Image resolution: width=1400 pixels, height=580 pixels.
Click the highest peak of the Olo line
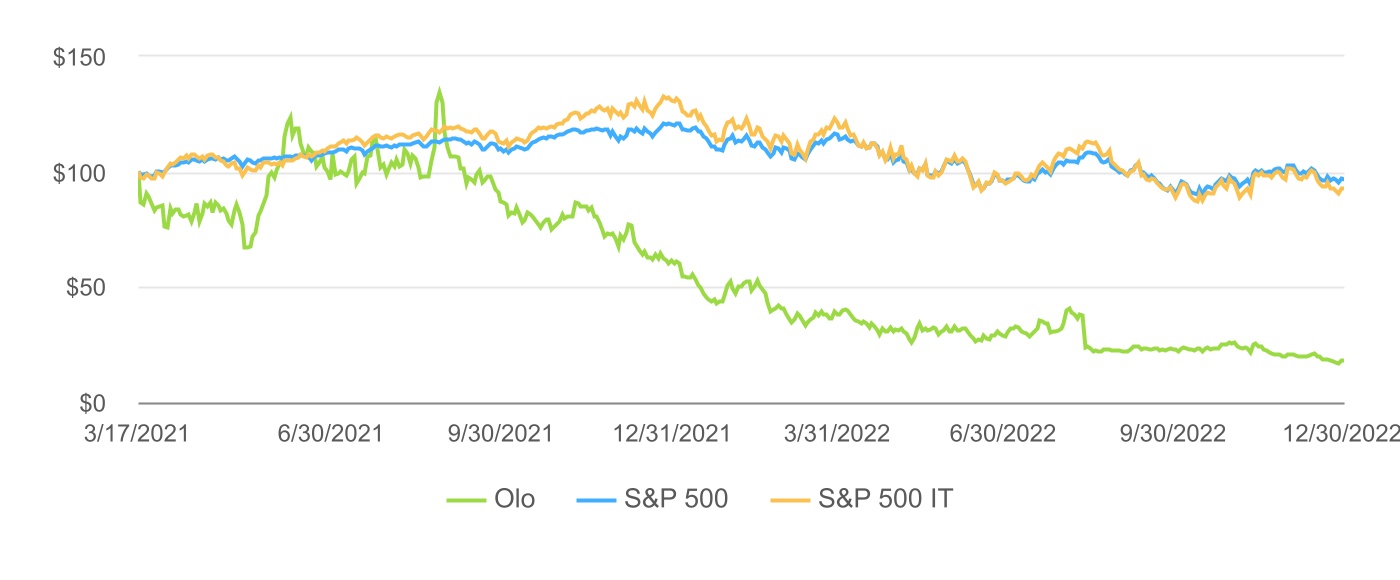439,90
